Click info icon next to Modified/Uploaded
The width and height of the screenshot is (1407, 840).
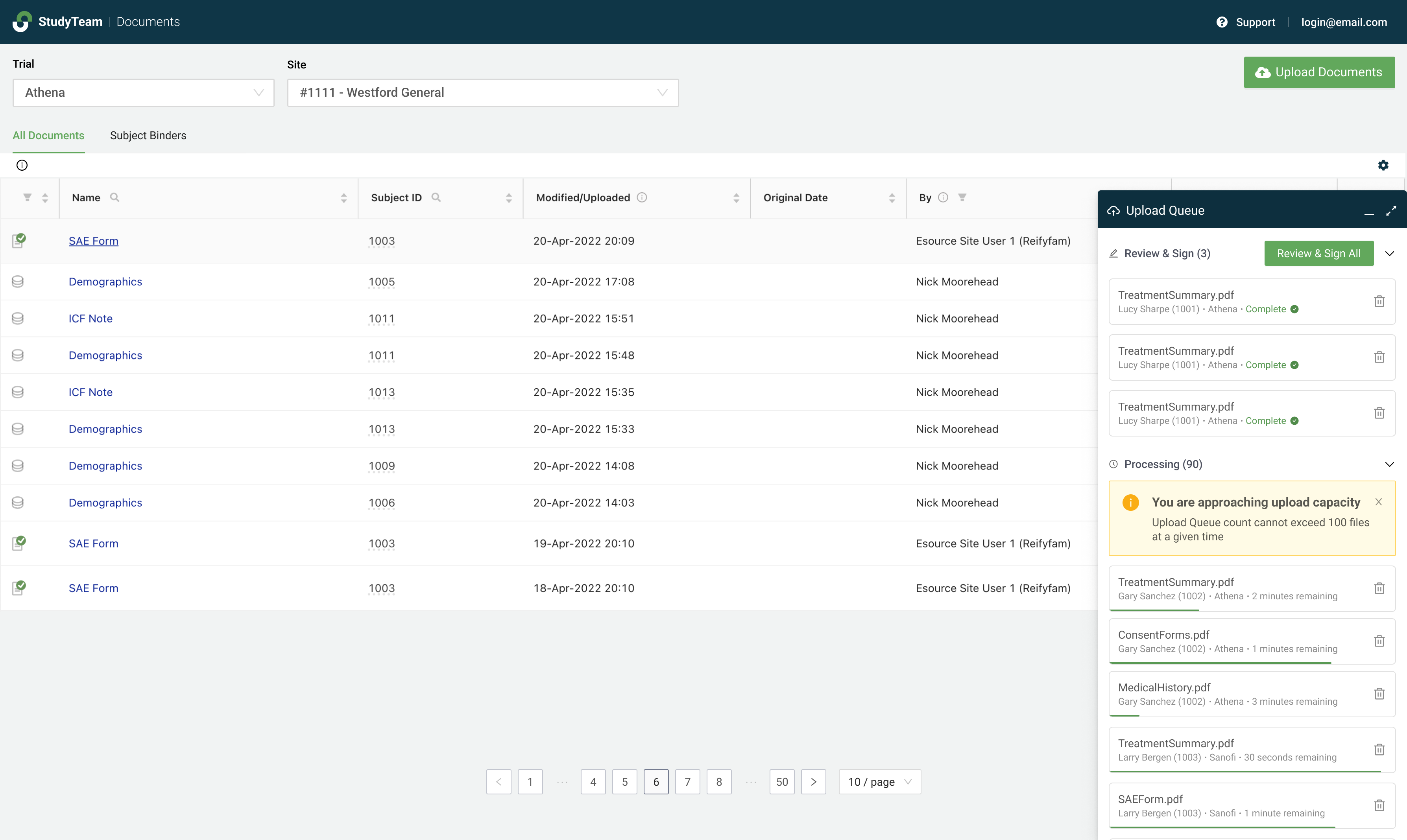[x=641, y=197]
